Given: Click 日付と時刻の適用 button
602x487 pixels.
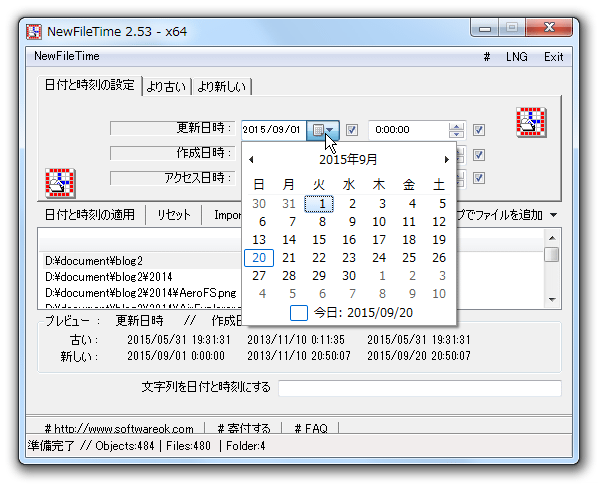Looking at the screenshot, I should pyautogui.click(x=90, y=215).
